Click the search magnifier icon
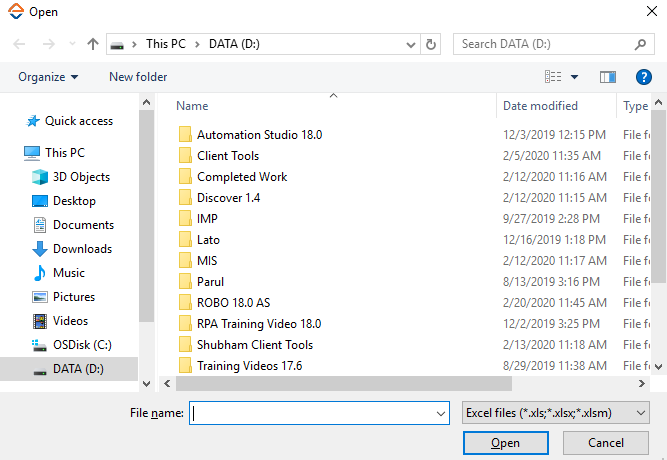Screen dimensions: 667x460 tap(641, 44)
